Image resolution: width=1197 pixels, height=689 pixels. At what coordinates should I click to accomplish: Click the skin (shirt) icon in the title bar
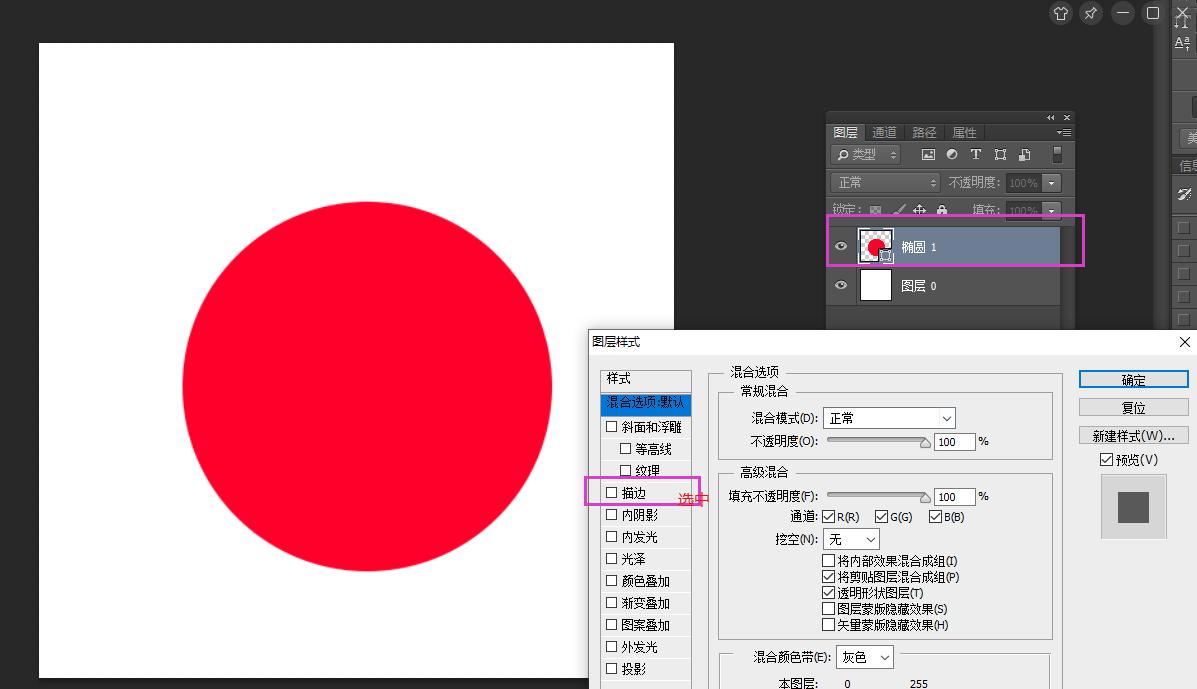click(x=1061, y=14)
